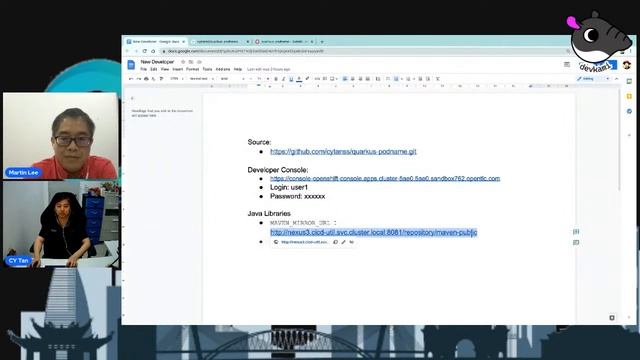
Task: Check cloud save status icon by title
Action: pyautogui.click(x=199, y=62)
